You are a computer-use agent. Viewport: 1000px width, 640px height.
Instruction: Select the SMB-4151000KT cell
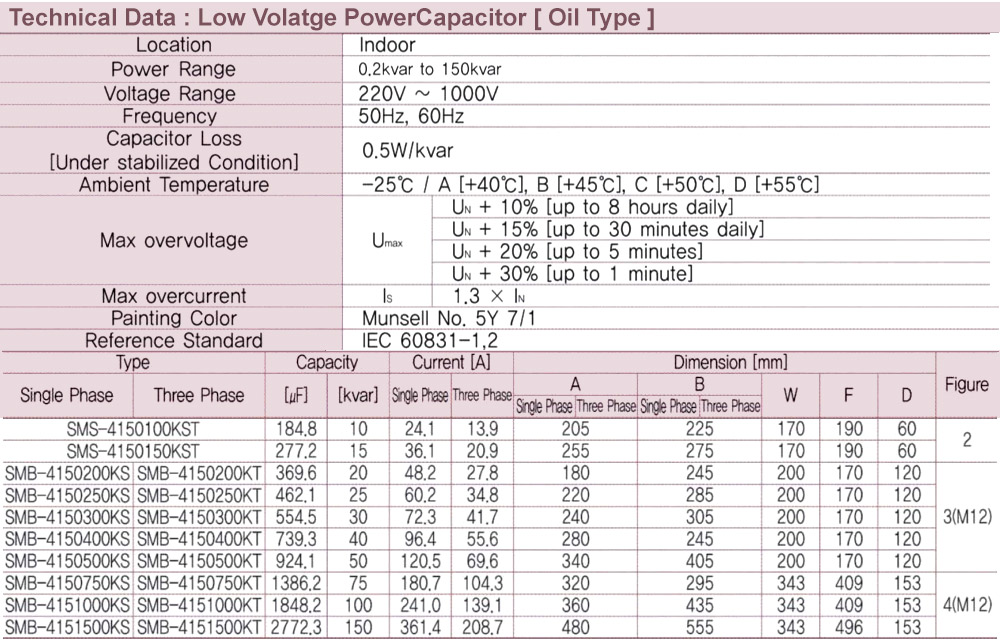coord(199,606)
